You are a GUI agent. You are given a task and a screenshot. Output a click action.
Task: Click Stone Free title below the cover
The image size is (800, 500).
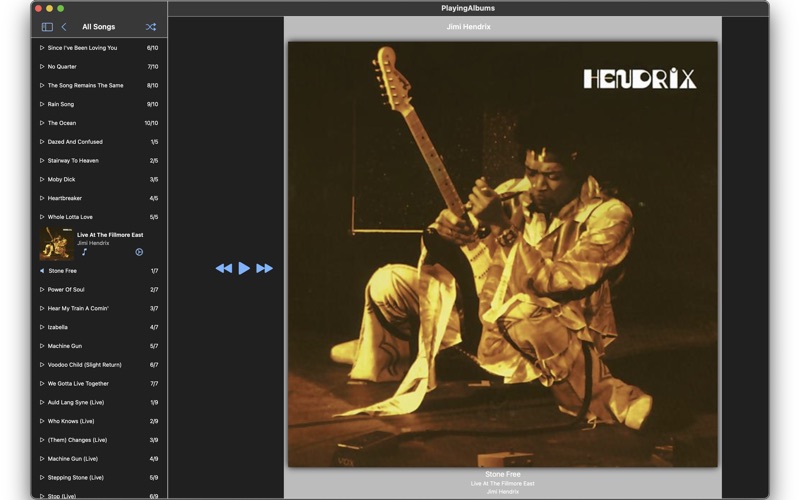click(x=503, y=474)
